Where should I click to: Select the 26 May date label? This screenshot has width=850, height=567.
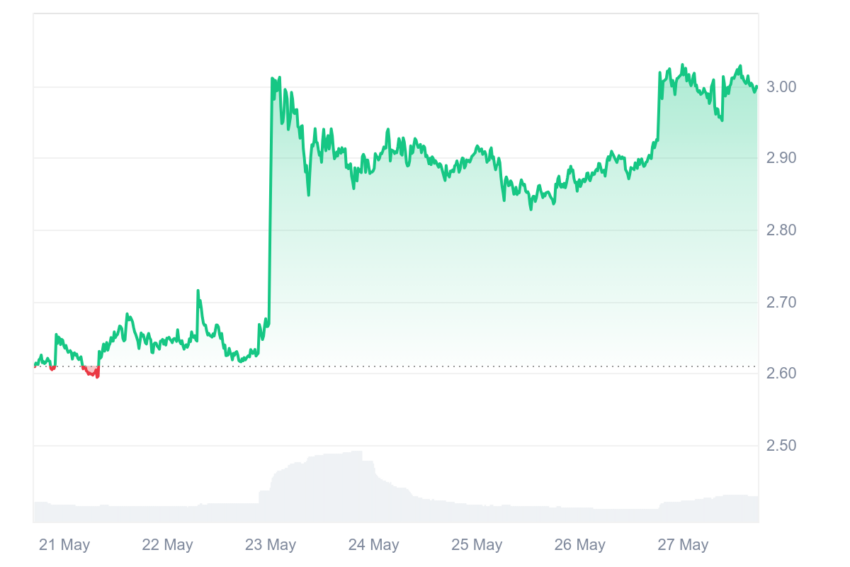[x=579, y=544]
